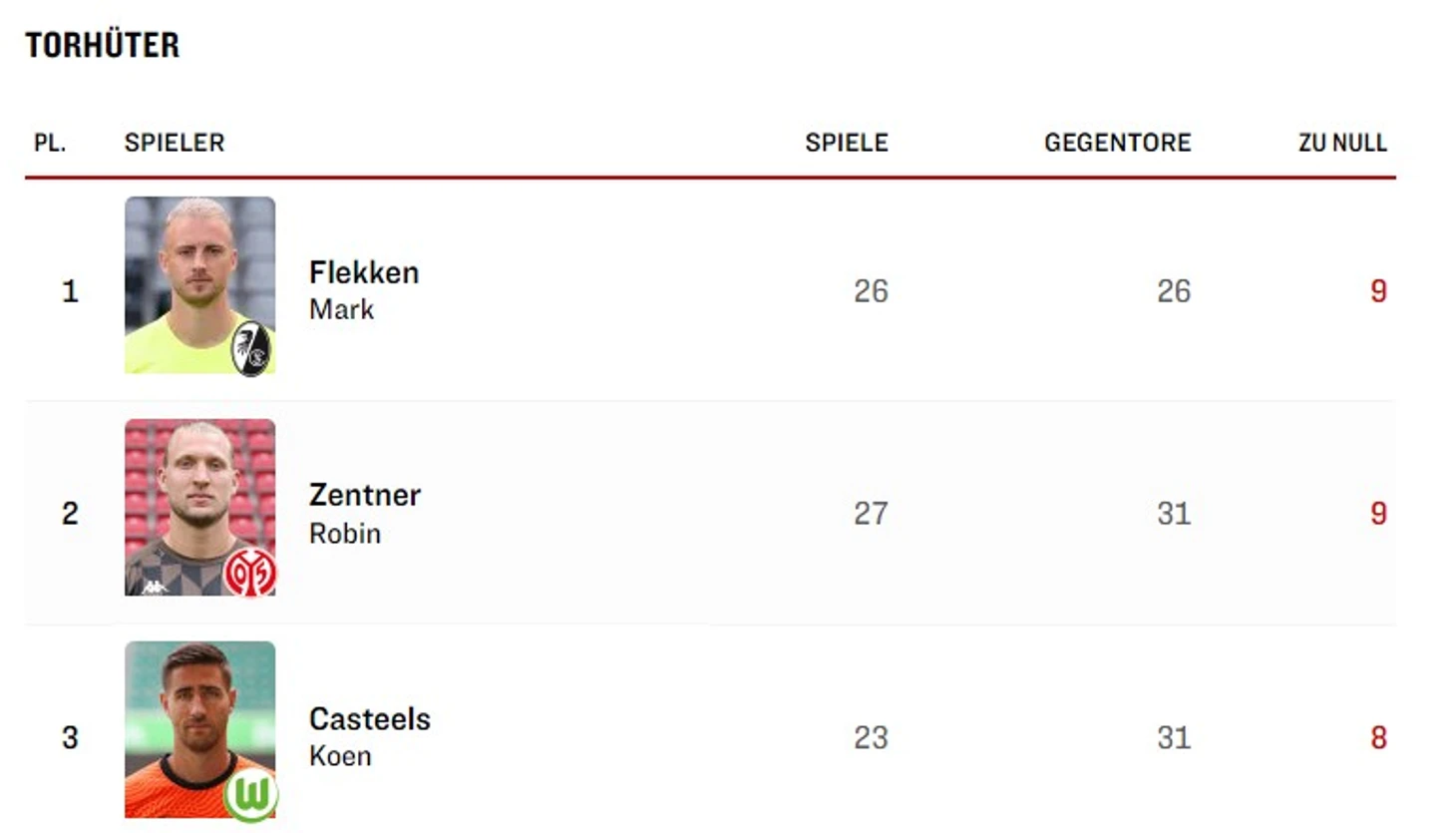Select Flekken's zu-null value 9
The image size is (1456, 833).
coord(1378,290)
